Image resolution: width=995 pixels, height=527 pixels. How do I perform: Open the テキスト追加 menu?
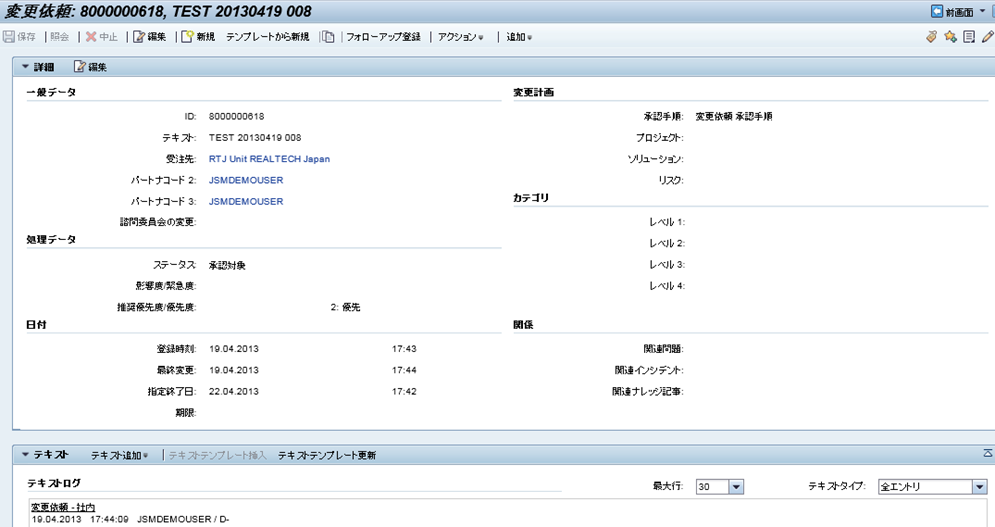120,455
